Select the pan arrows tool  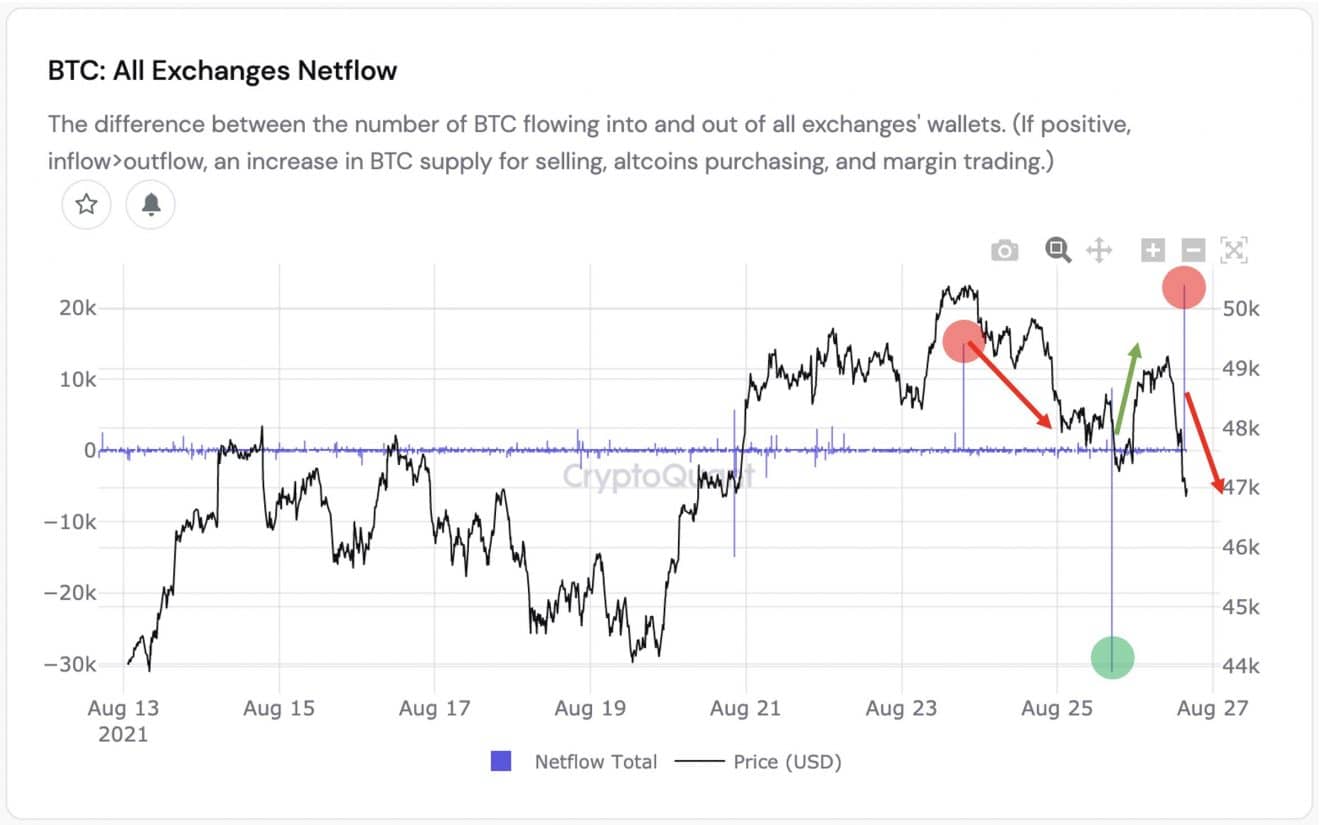[x=1099, y=250]
